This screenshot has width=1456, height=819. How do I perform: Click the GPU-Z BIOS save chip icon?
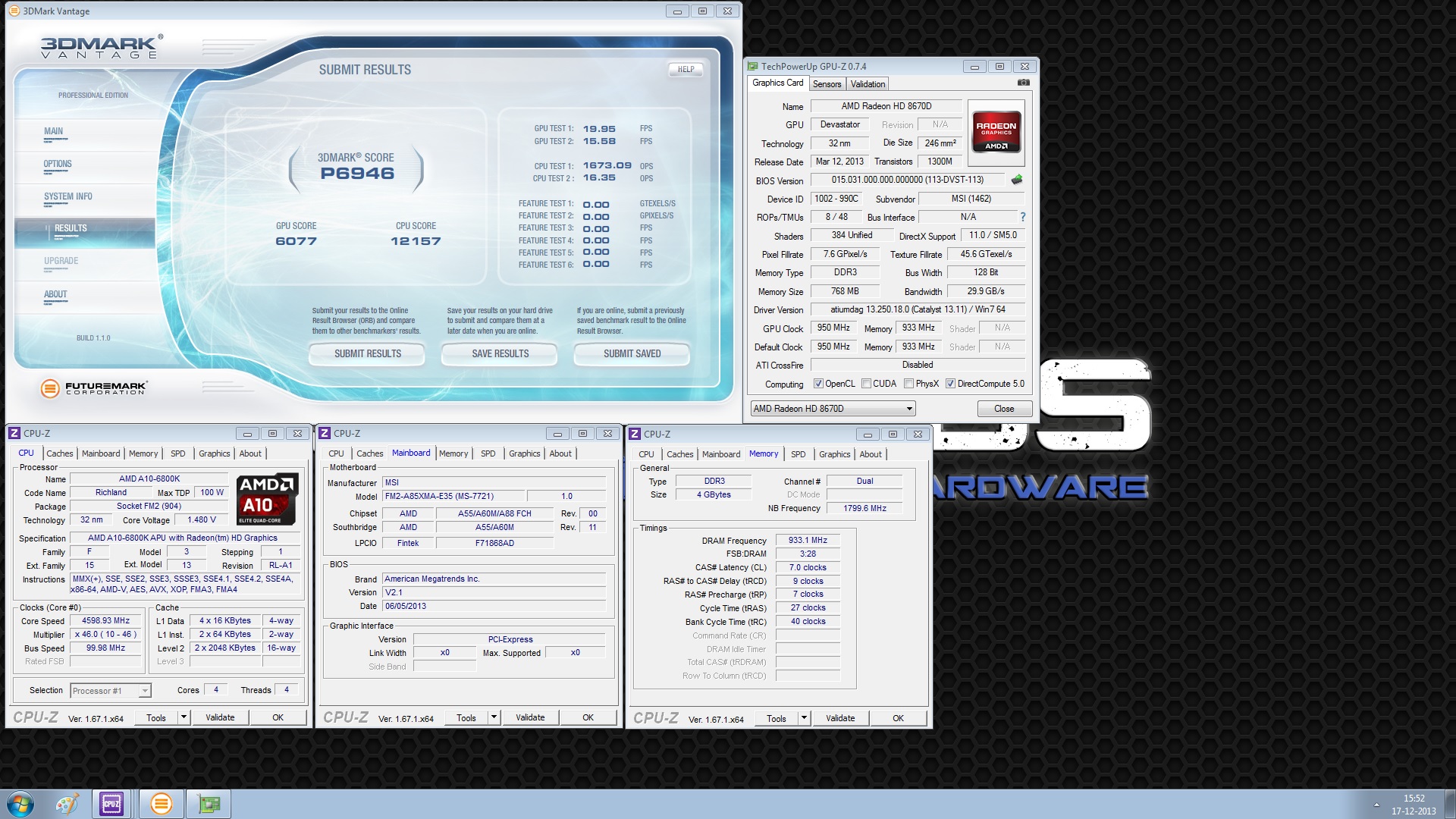point(1017,180)
